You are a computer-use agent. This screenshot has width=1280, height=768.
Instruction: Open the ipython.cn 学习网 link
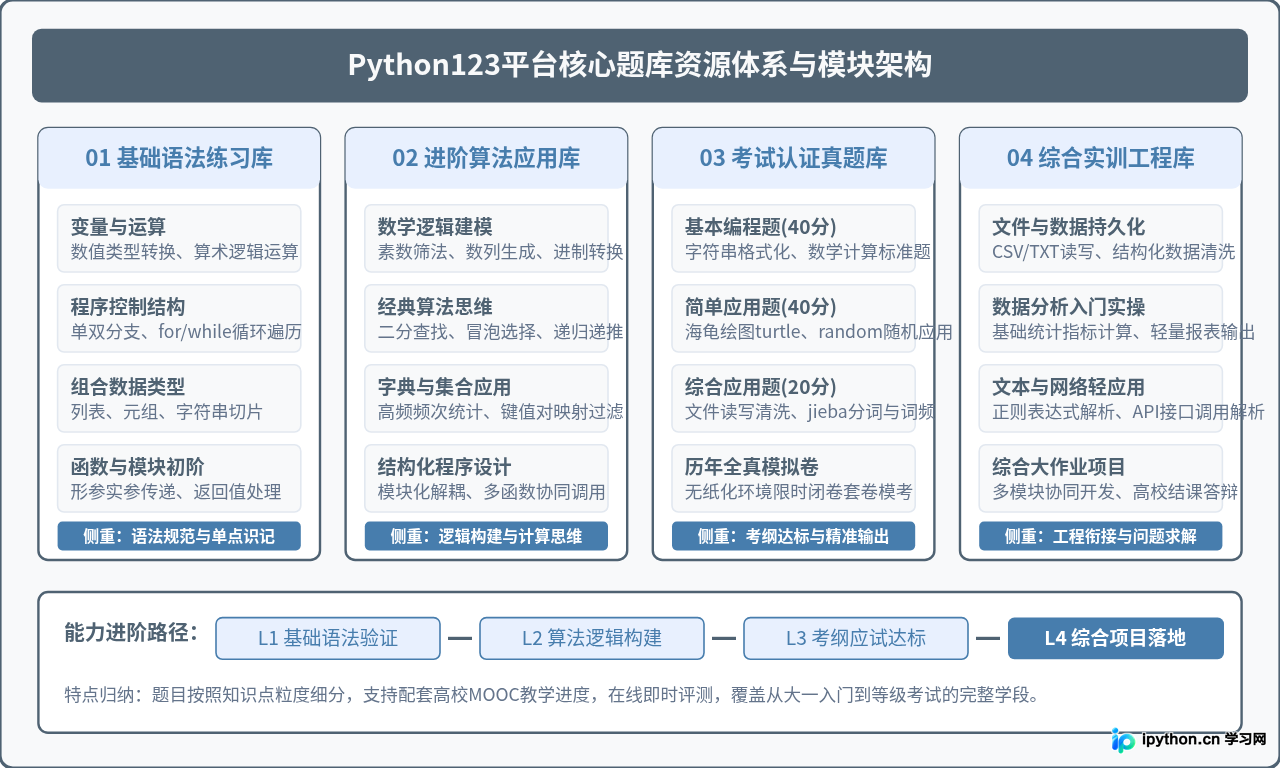1205,740
